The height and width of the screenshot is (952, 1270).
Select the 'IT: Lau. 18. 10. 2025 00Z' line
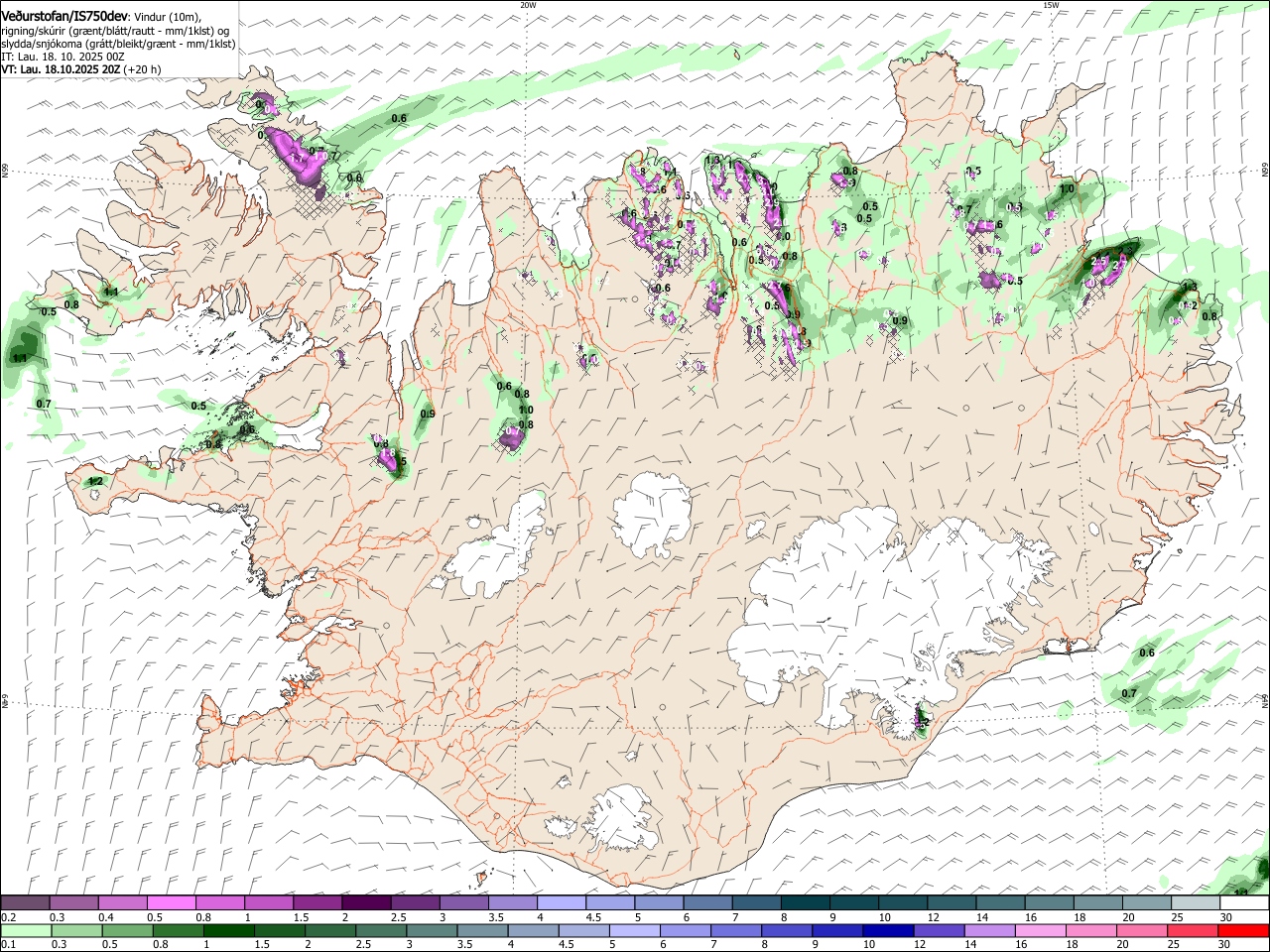pyautogui.click(x=63, y=57)
